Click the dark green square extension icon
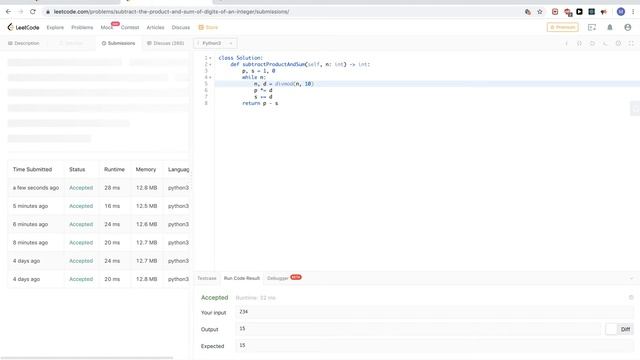 pyautogui.click(x=591, y=12)
